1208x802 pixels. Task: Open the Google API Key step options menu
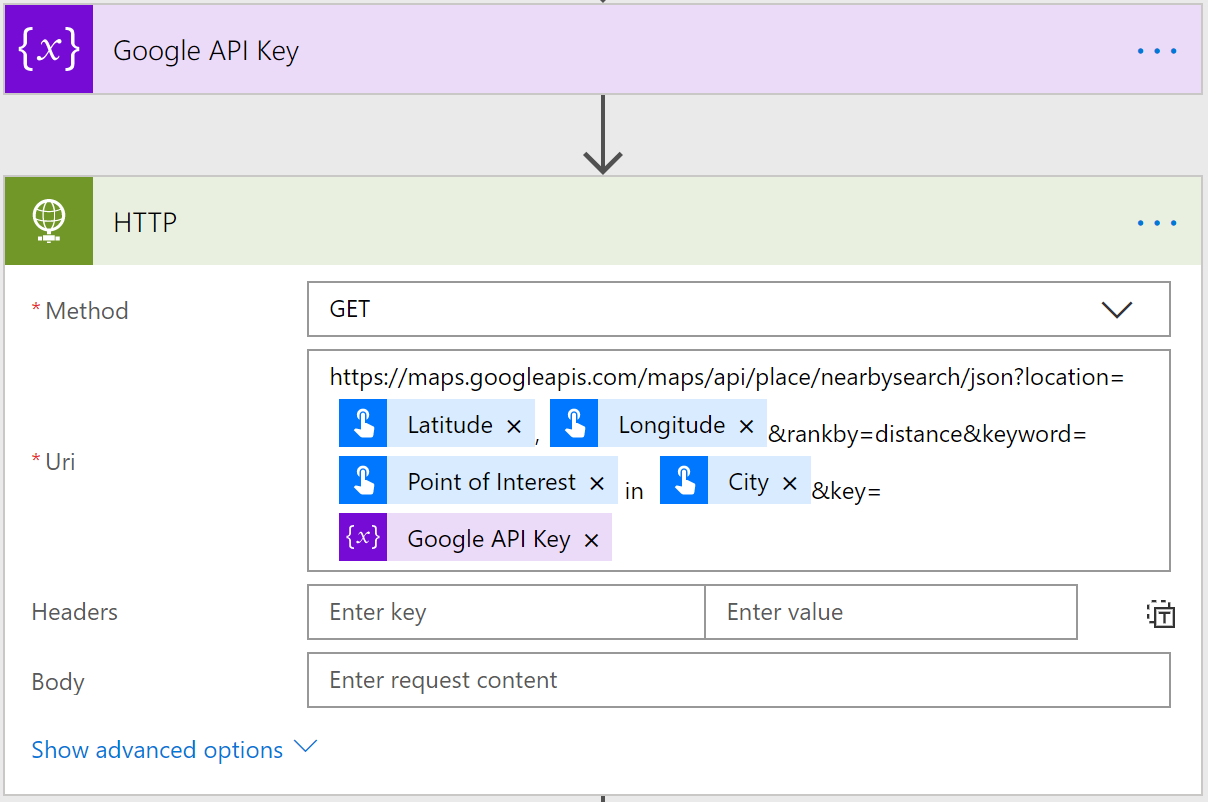pyautogui.click(x=1157, y=50)
